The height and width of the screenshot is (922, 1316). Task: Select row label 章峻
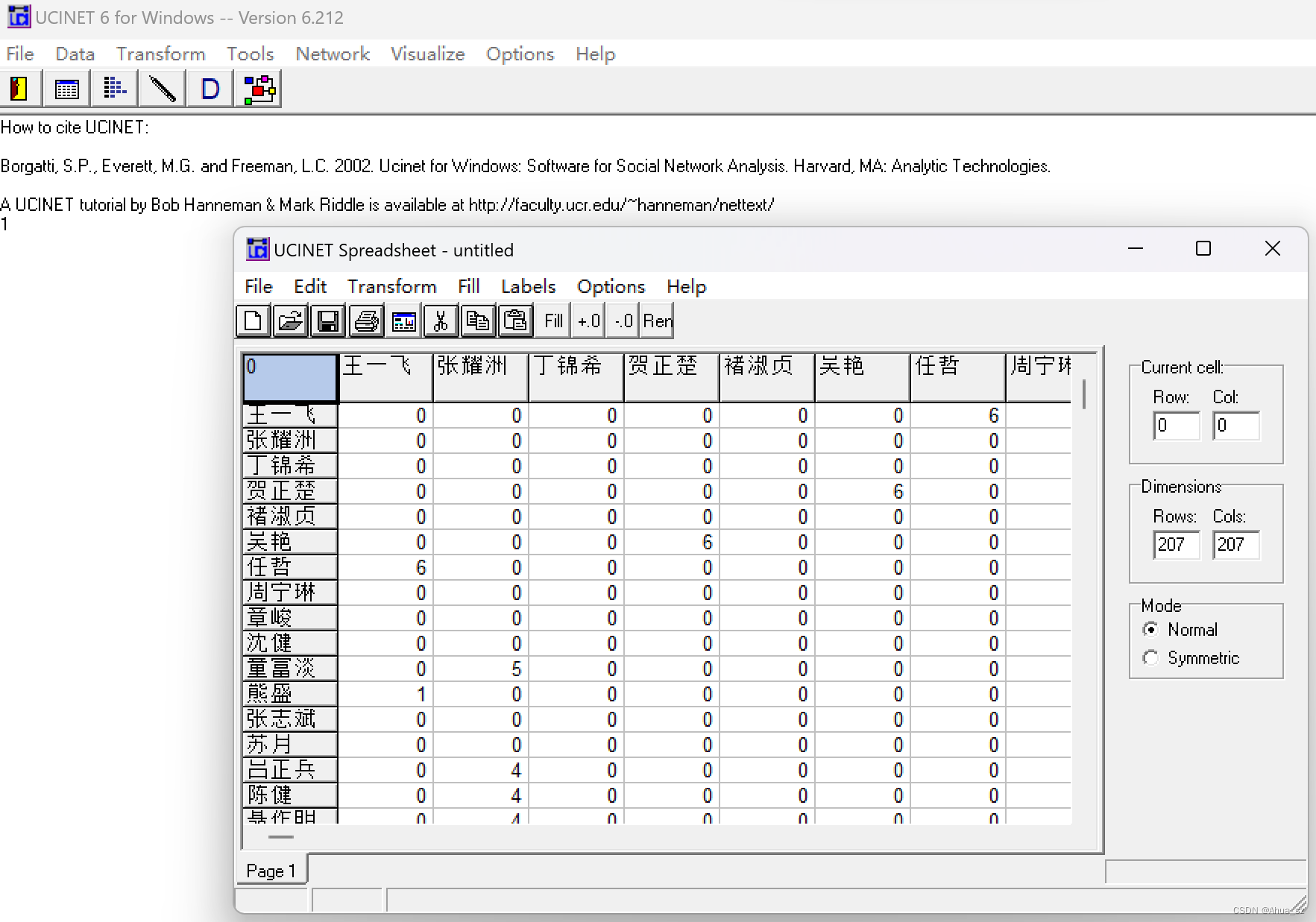(x=290, y=618)
